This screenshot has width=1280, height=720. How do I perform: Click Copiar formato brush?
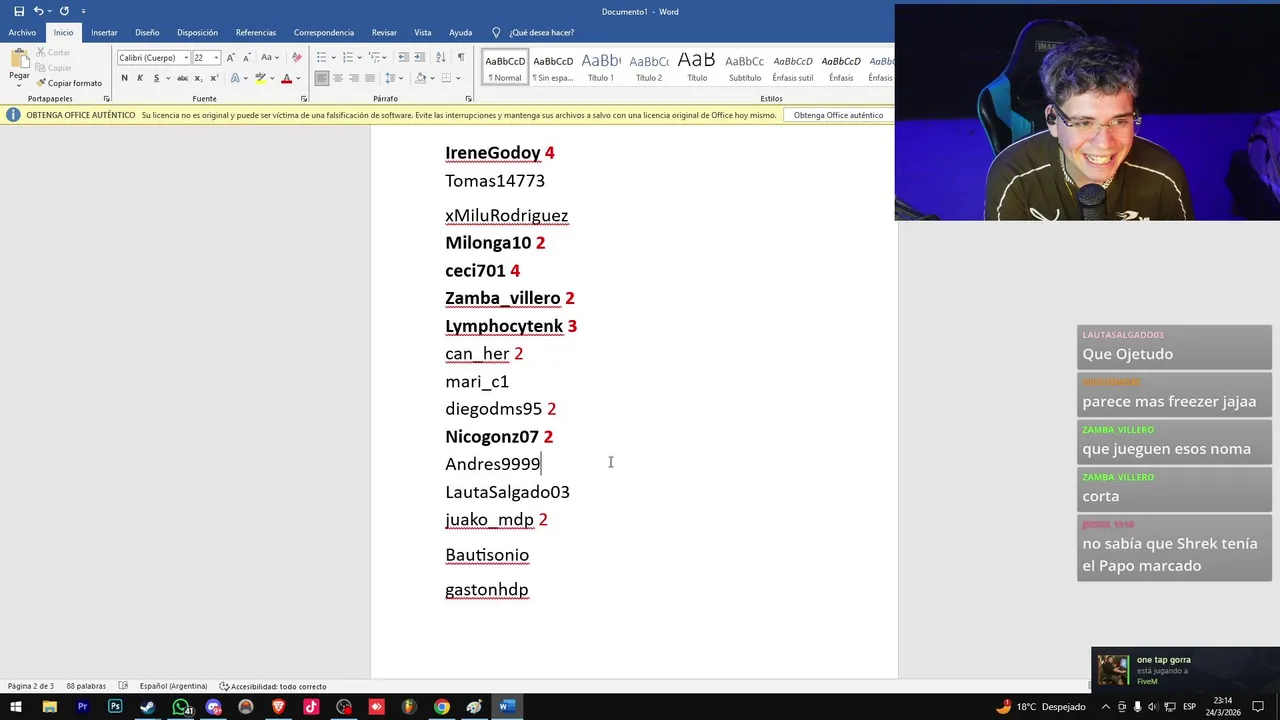pyautogui.click(x=69, y=83)
